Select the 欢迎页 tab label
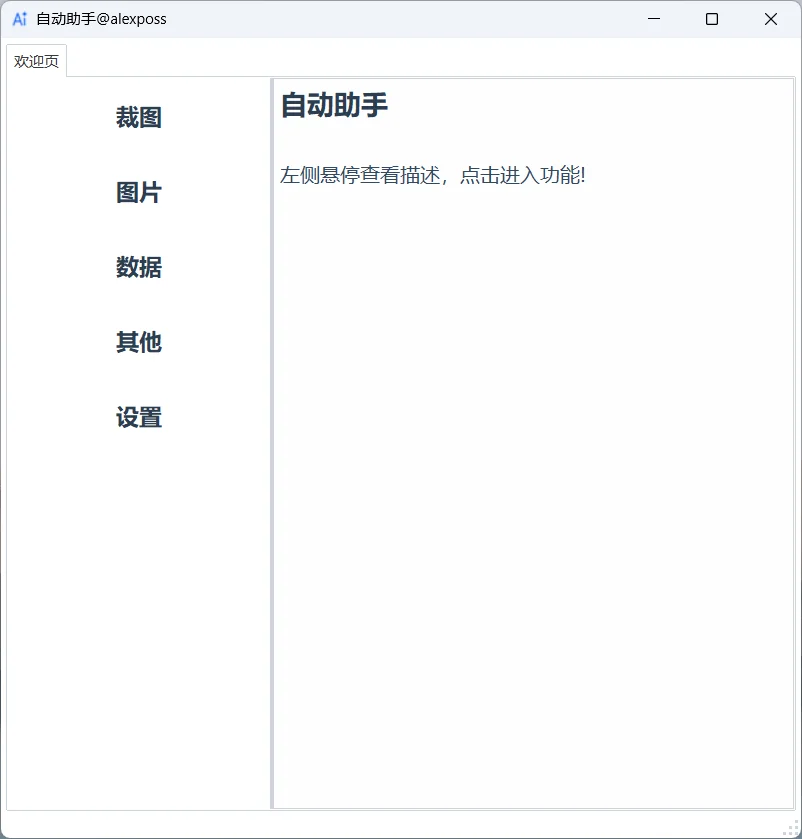Screen dimensions: 802x839 point(36,61)
